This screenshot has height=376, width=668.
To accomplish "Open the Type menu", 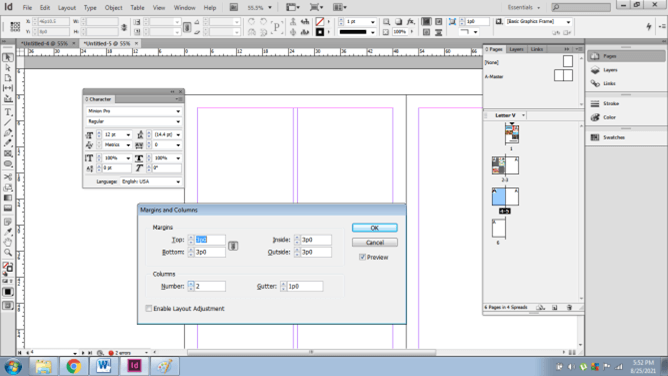I will 90,8.
